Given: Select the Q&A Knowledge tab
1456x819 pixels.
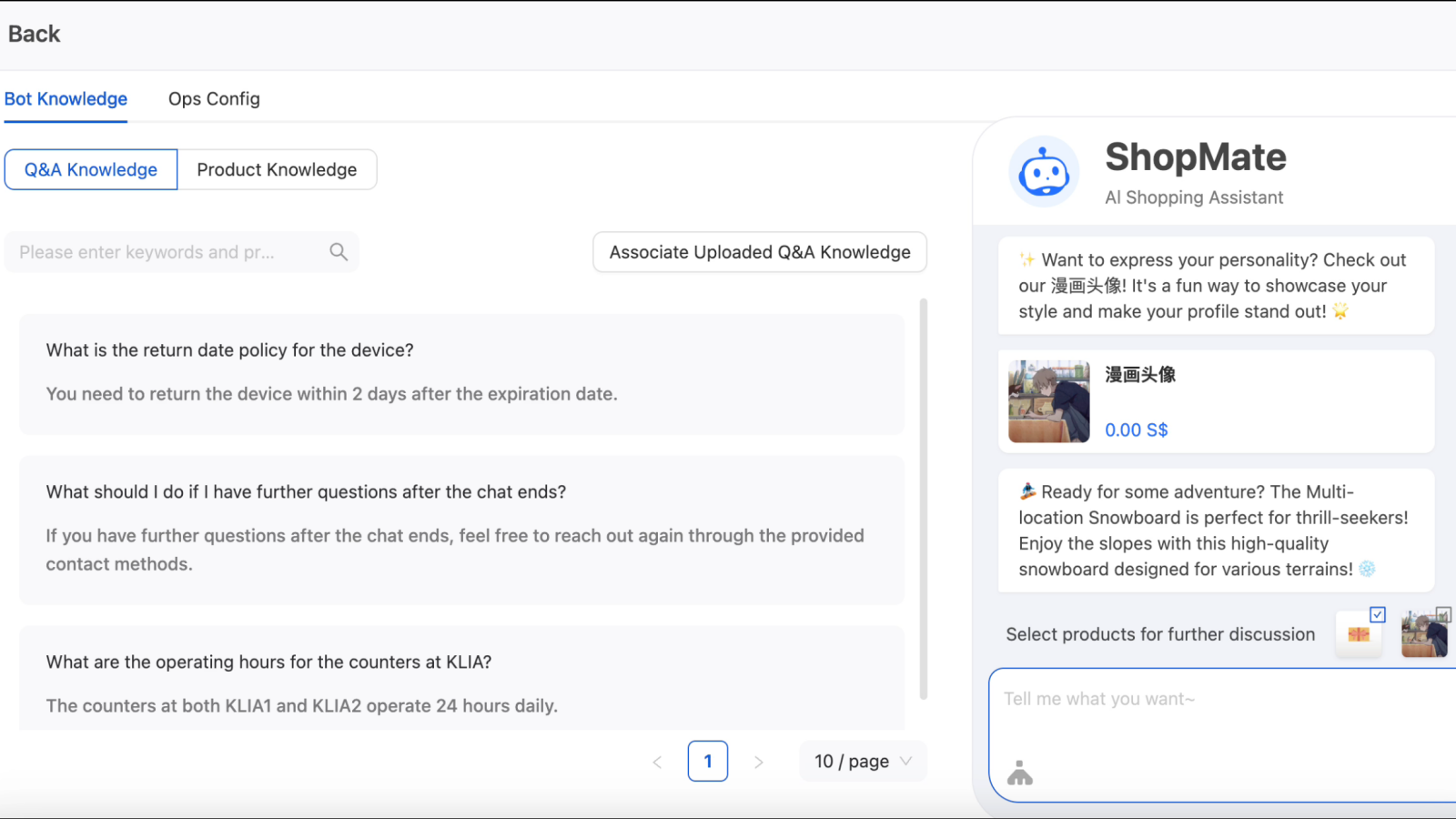Looking at the screenshot, I should (x=91, y=170).
